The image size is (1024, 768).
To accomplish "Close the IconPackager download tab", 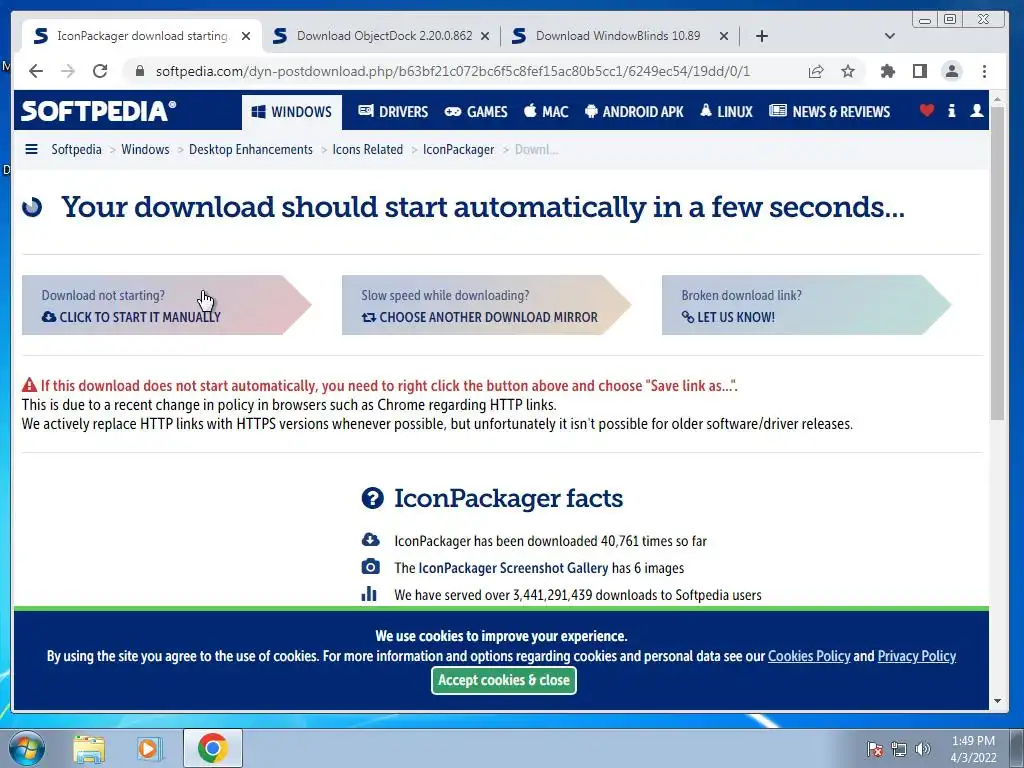I will pyautogui.click(x=246, y=36).
